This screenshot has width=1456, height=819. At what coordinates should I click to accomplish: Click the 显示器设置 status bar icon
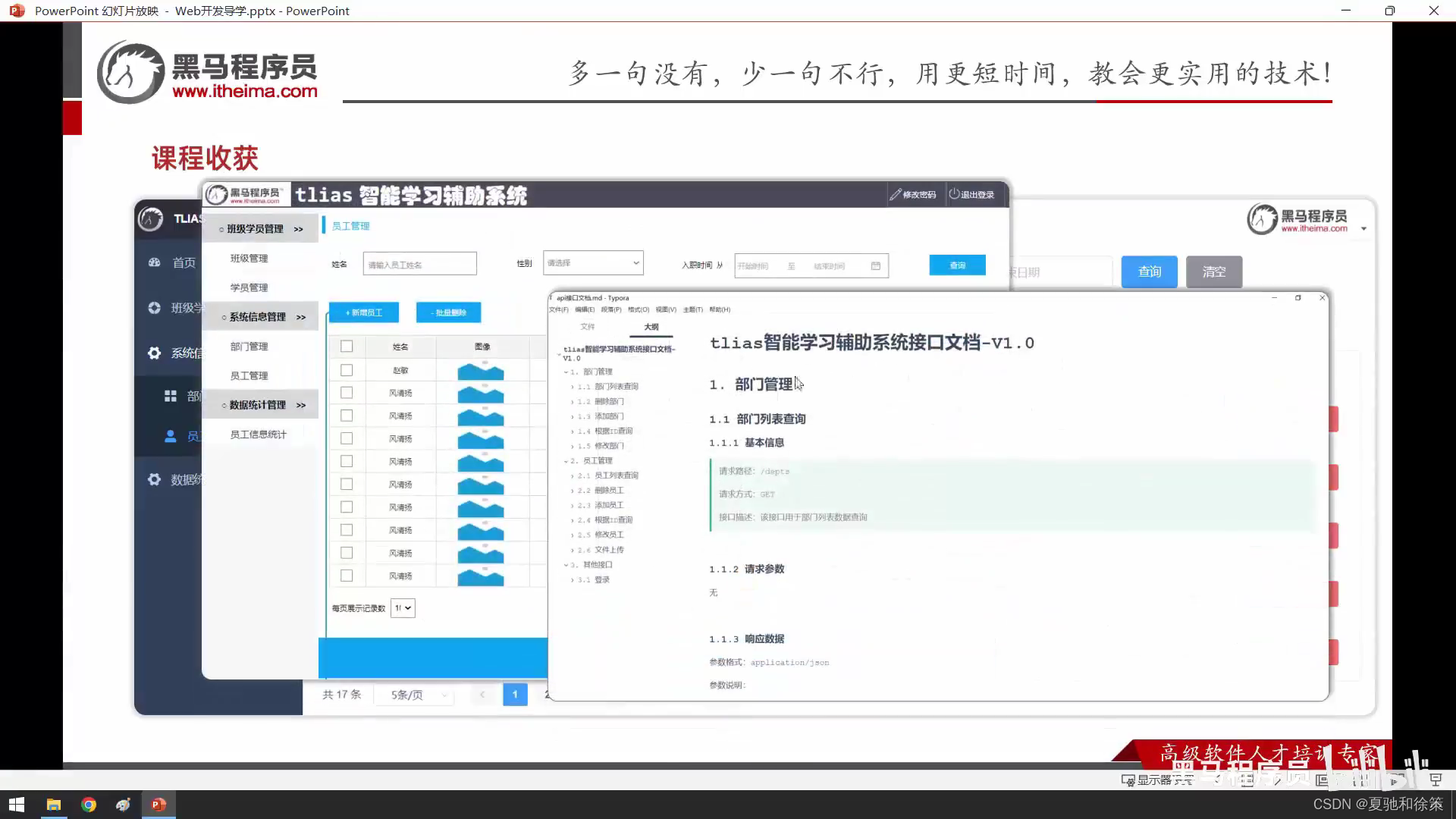click(1128, 780)
